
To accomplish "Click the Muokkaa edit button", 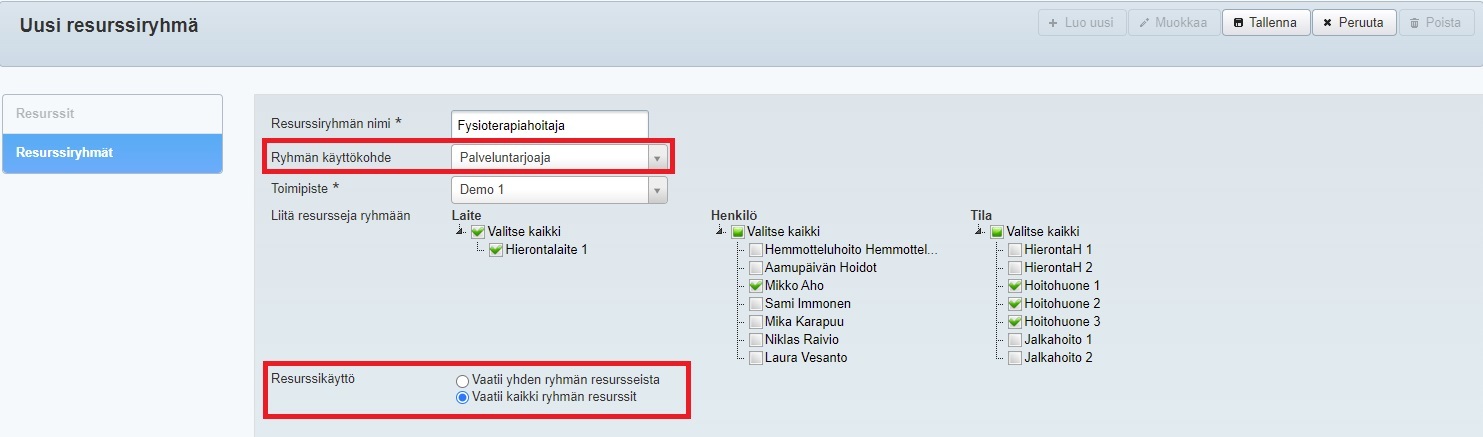I will 1172,23.
